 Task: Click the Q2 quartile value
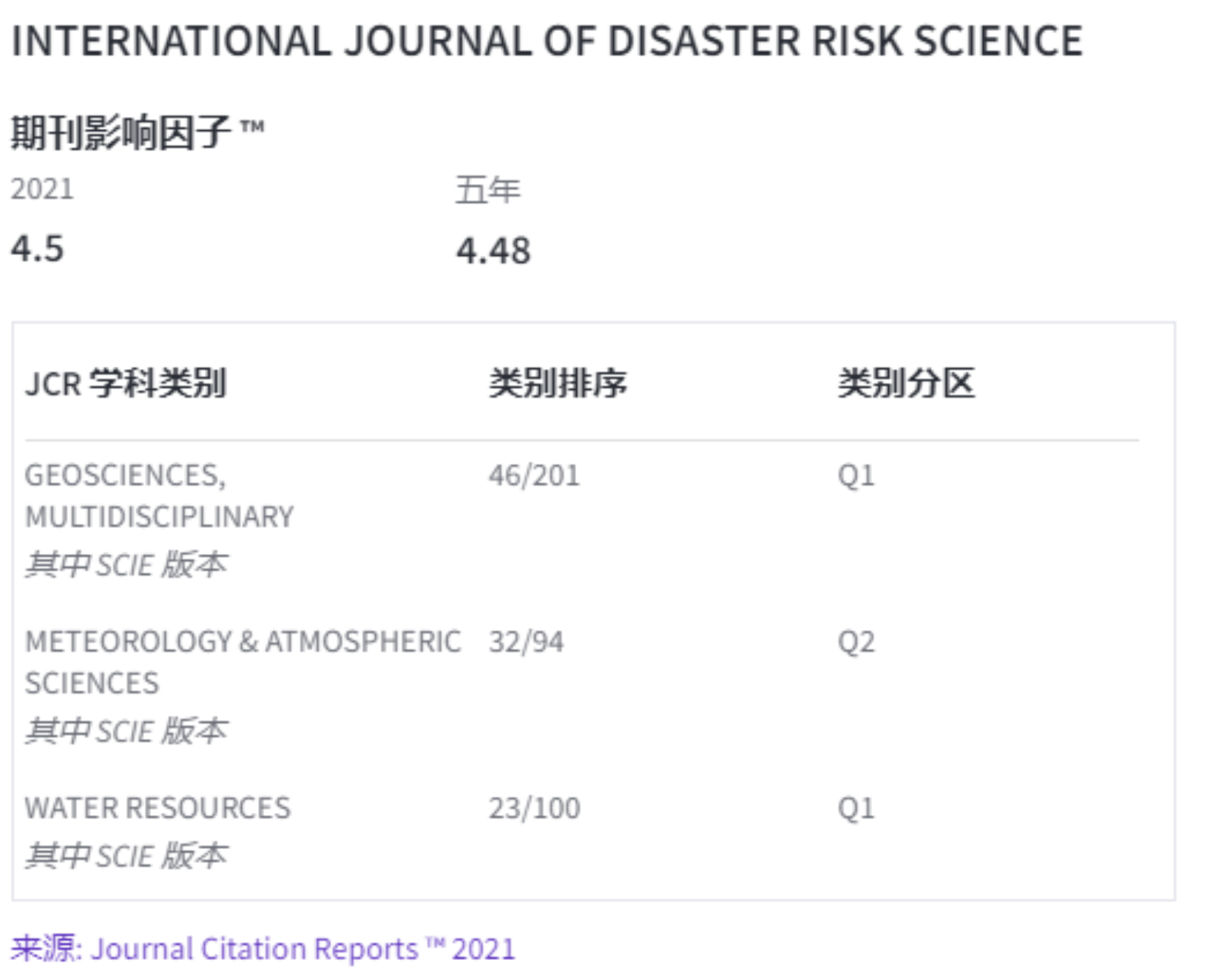click(856, 642)
